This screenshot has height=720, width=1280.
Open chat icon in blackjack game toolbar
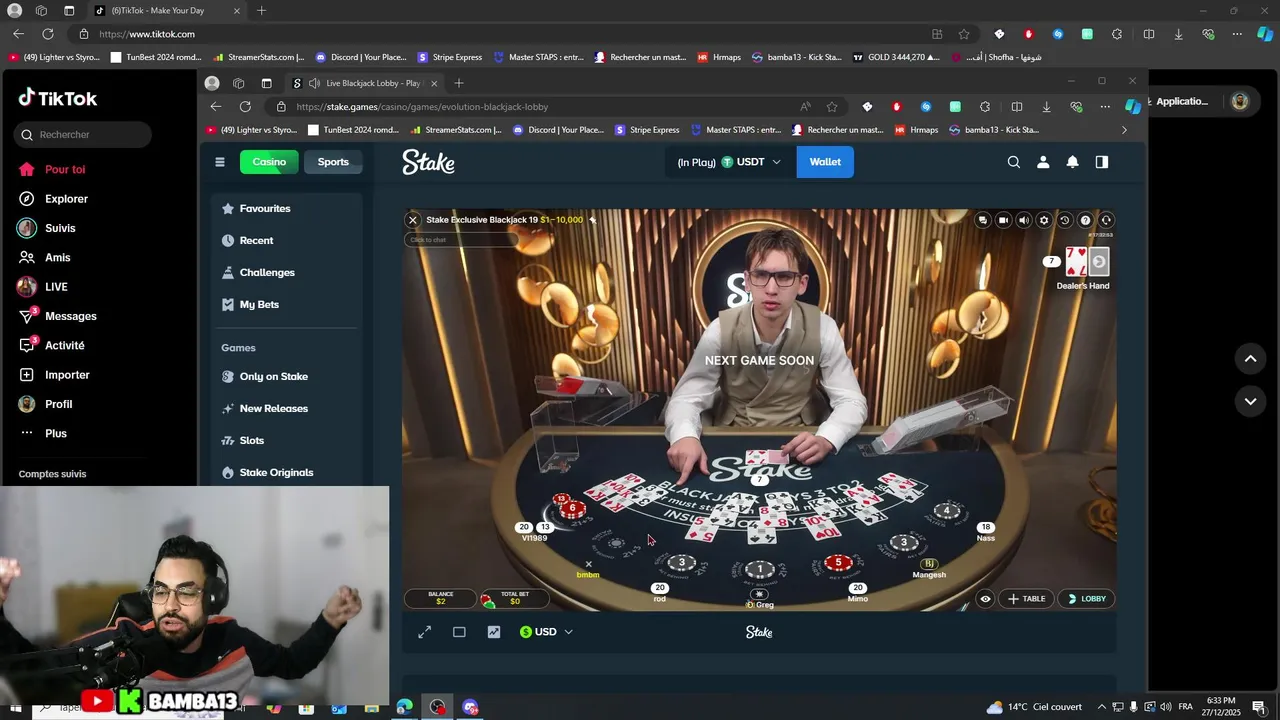[983, 220]
